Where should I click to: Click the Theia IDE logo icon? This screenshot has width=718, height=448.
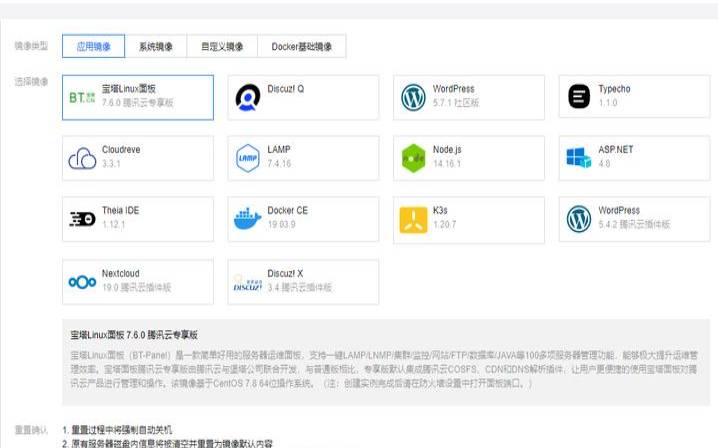pyautogui.click(x=82, y=219)
